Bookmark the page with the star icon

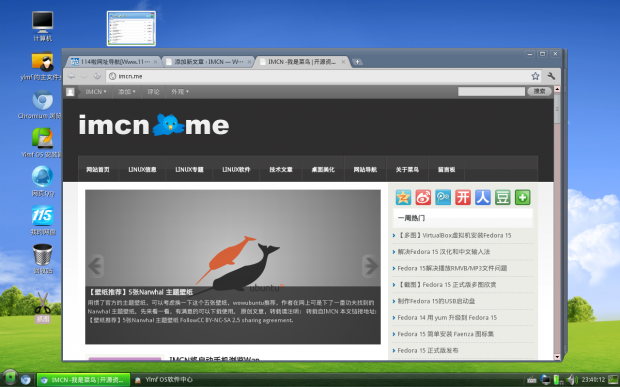[x=535, y=76]
